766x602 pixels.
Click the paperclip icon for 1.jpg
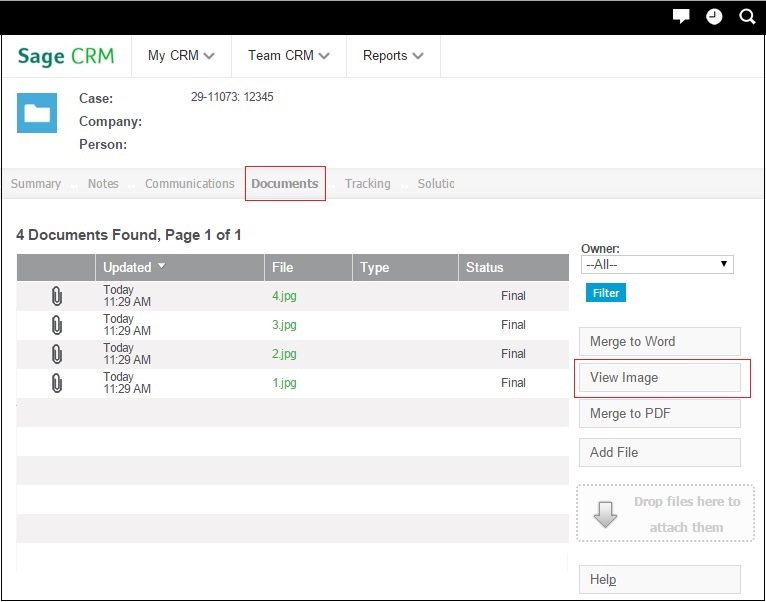tap(57, 383)
